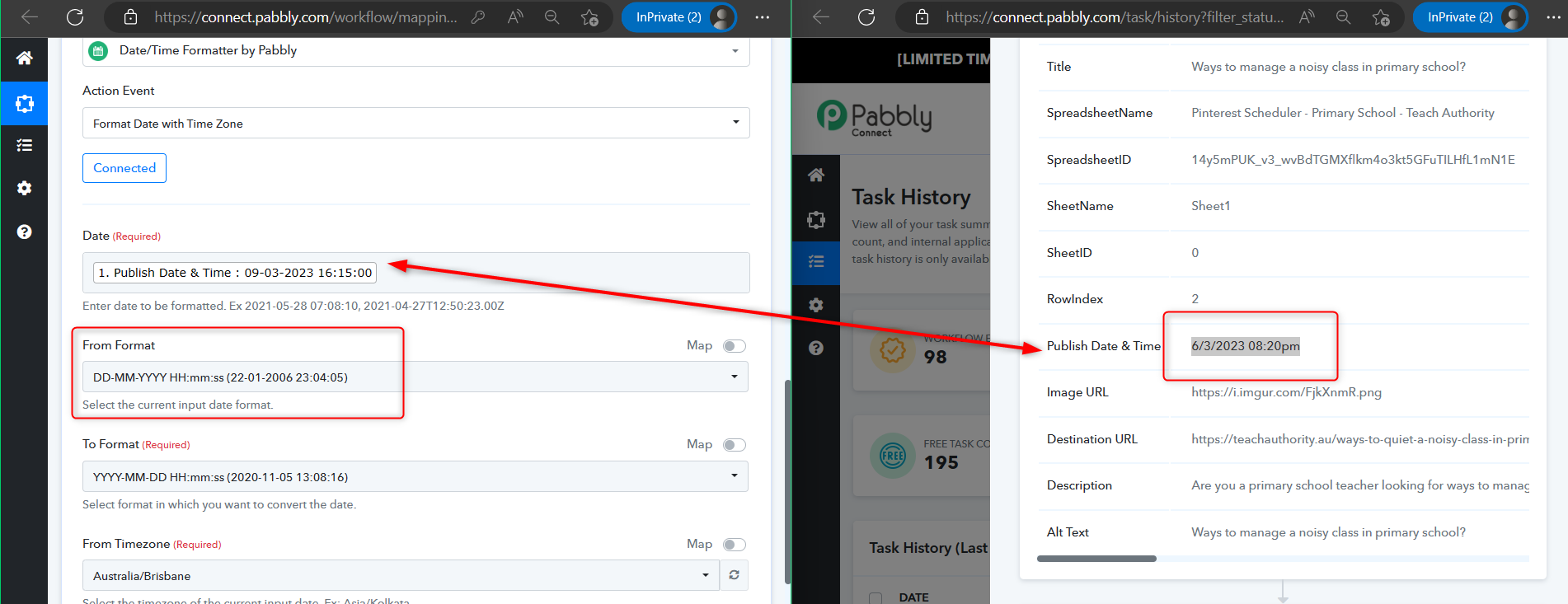Image resolution: width=1568 pixels, height=604 pixels.
Task: Open Task History list icon in left sidebar
Action: [x=25, y=145]
